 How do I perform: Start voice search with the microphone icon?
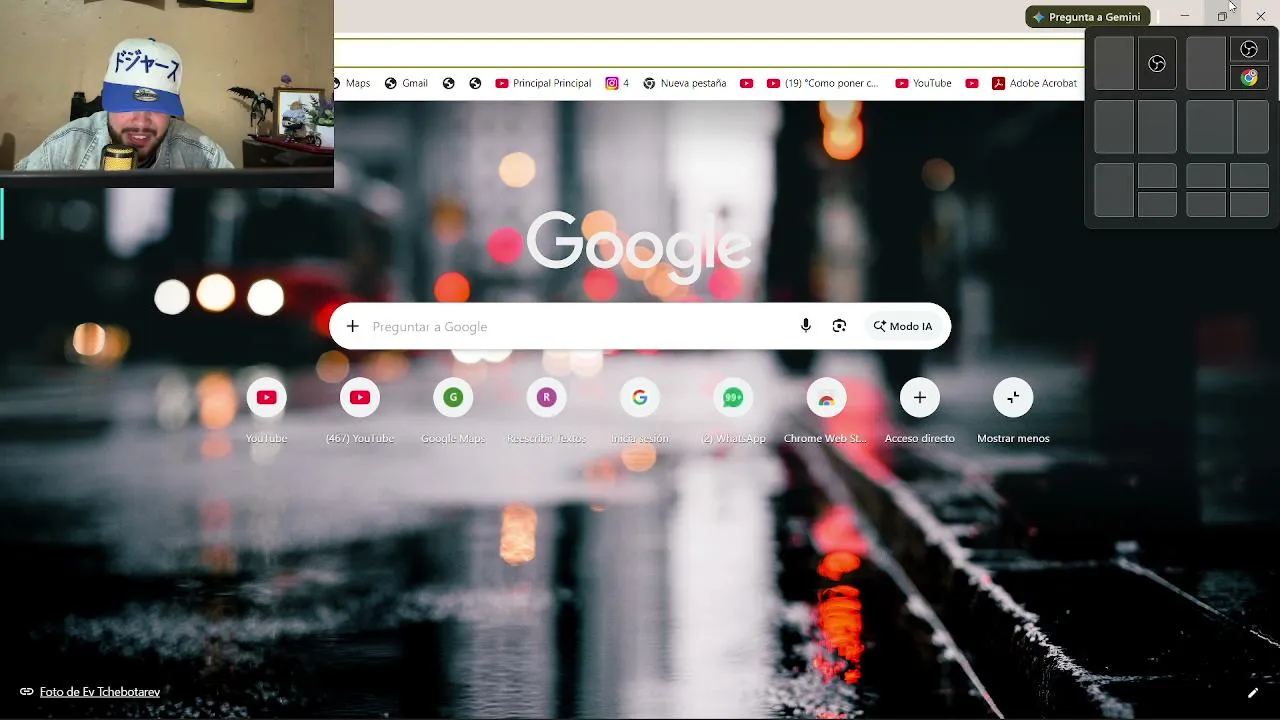click(x=806, y=326)
